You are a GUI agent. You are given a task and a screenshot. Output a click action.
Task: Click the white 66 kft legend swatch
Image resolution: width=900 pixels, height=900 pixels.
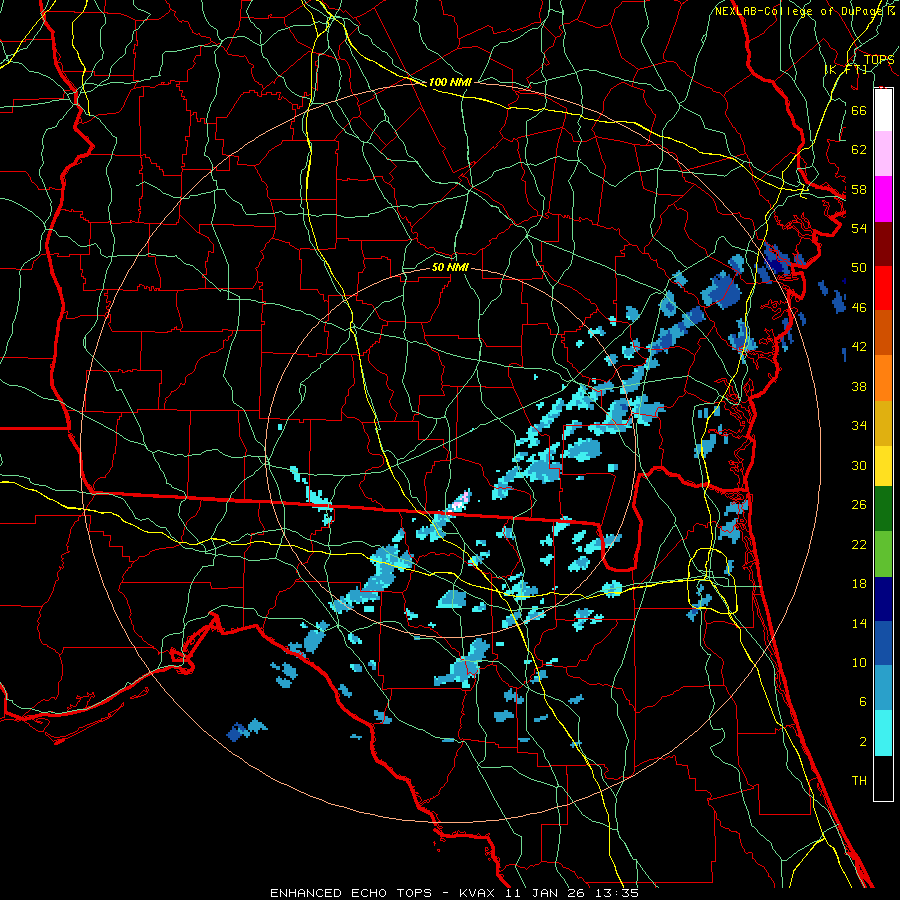[x=883, y=110]
